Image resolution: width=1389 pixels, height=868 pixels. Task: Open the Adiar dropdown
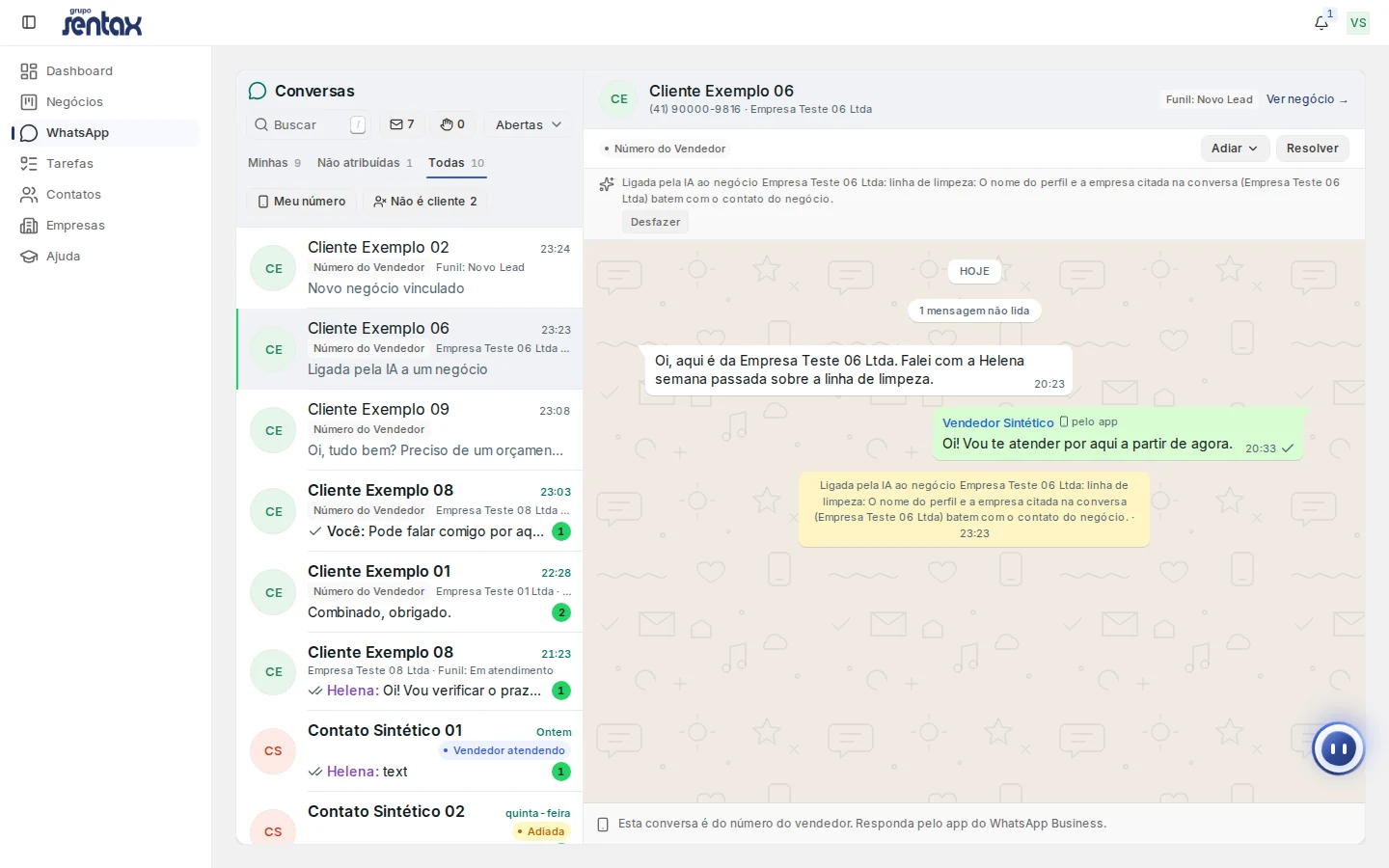[x=1234, y=149]
